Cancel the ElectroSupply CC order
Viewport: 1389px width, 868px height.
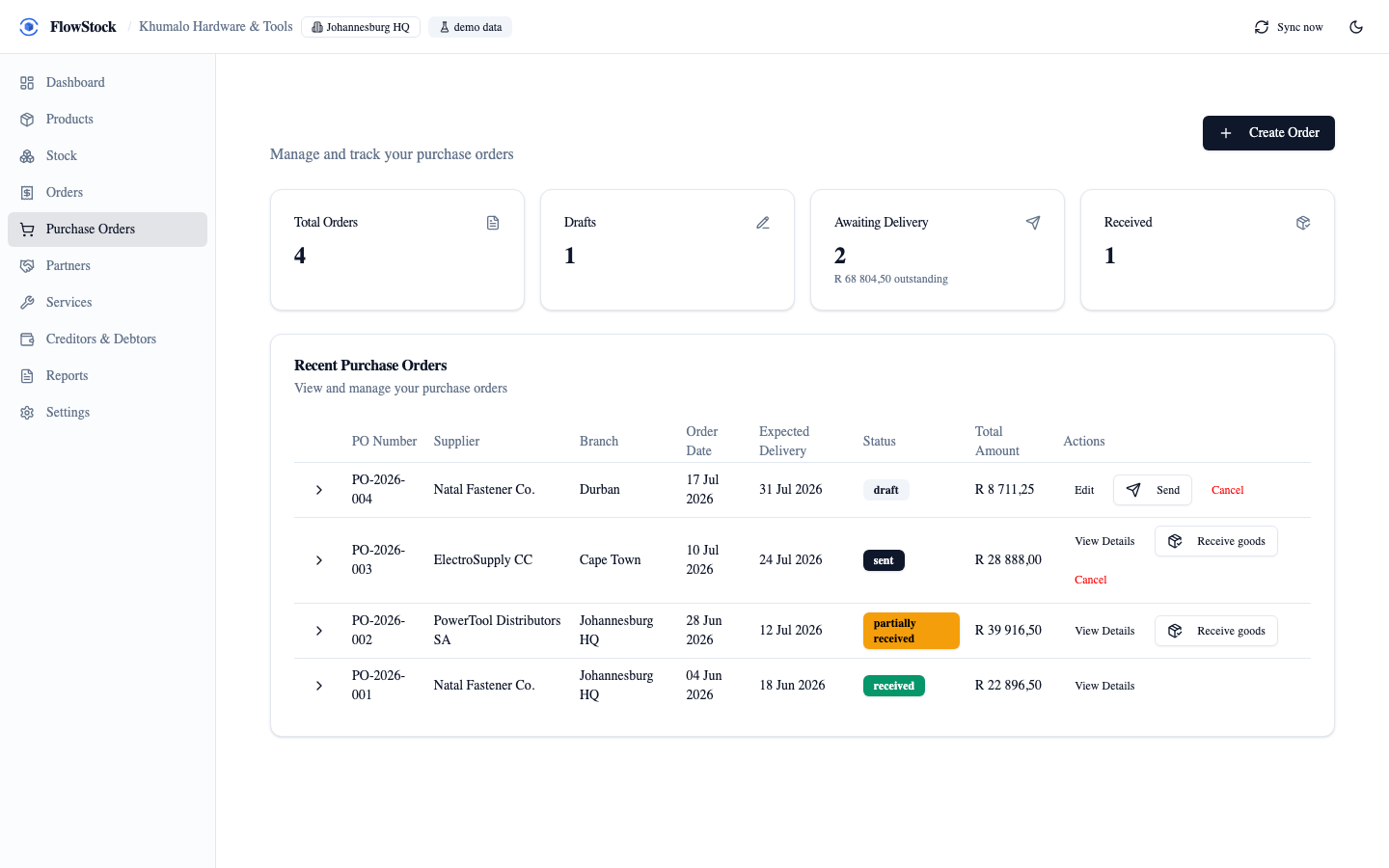click(1091, 580)
